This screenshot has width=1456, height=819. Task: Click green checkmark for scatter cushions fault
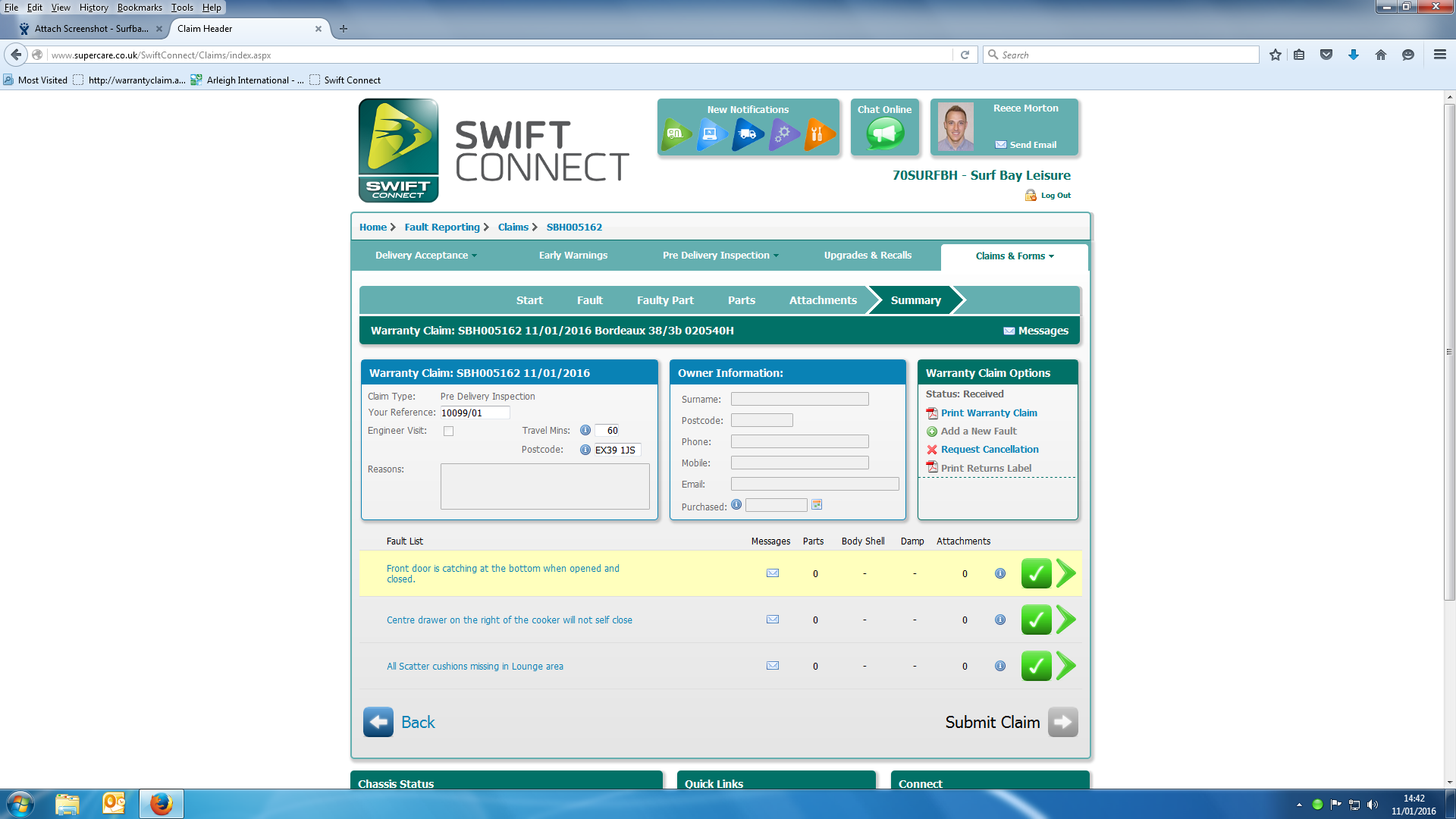point(1036,666)
